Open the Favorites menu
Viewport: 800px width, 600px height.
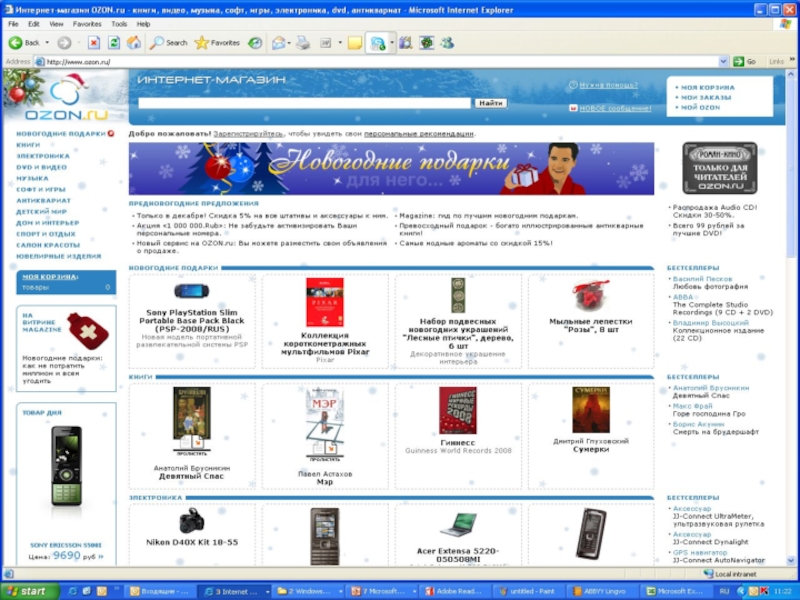(87, 24)
